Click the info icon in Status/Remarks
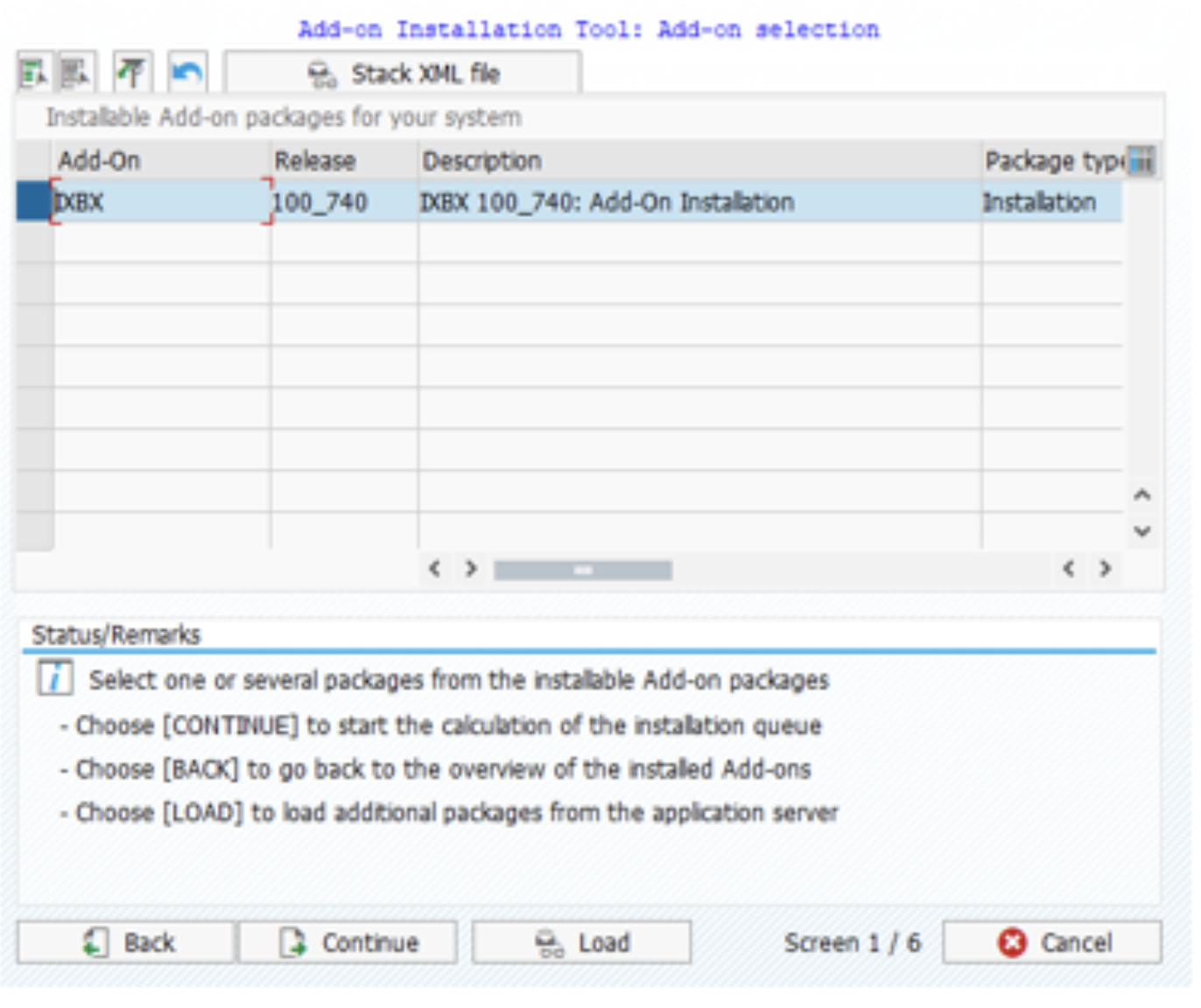 (x=54, y=679)
